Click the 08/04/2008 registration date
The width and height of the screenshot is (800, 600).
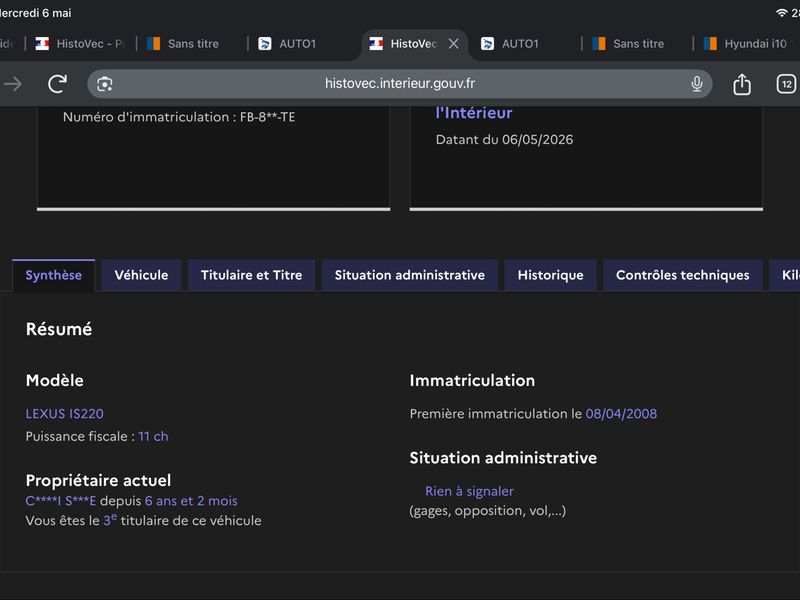tap(621, 414)
